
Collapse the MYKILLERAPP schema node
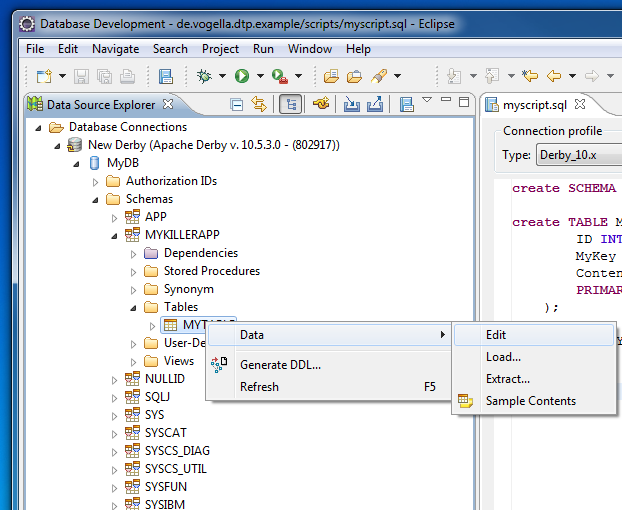click(x=115, y=235)
